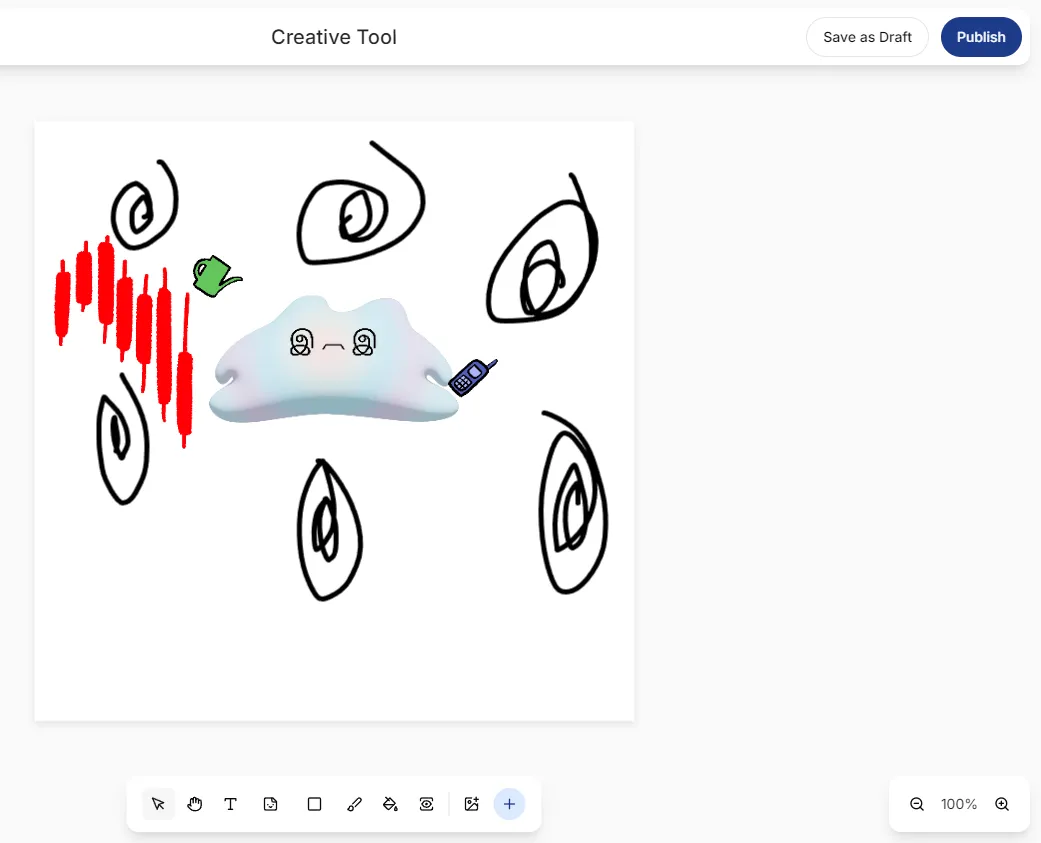Open the sticker tool
The width and height of the screenshot is (1041, 843).
click(x=270, y=804)
